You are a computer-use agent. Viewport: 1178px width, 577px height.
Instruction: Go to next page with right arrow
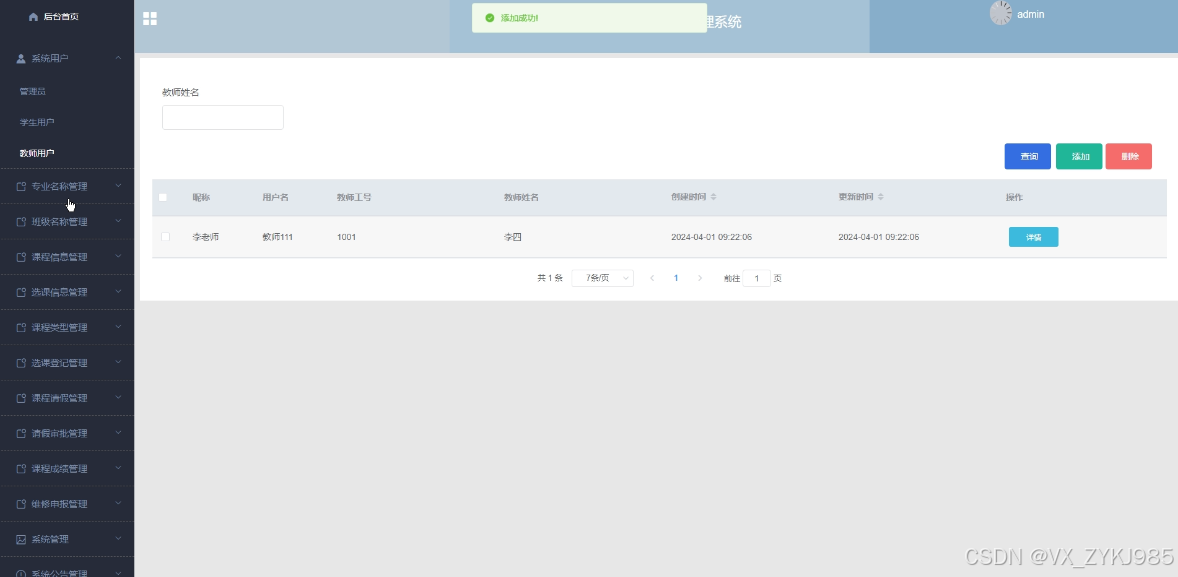(x=700, y=278)
